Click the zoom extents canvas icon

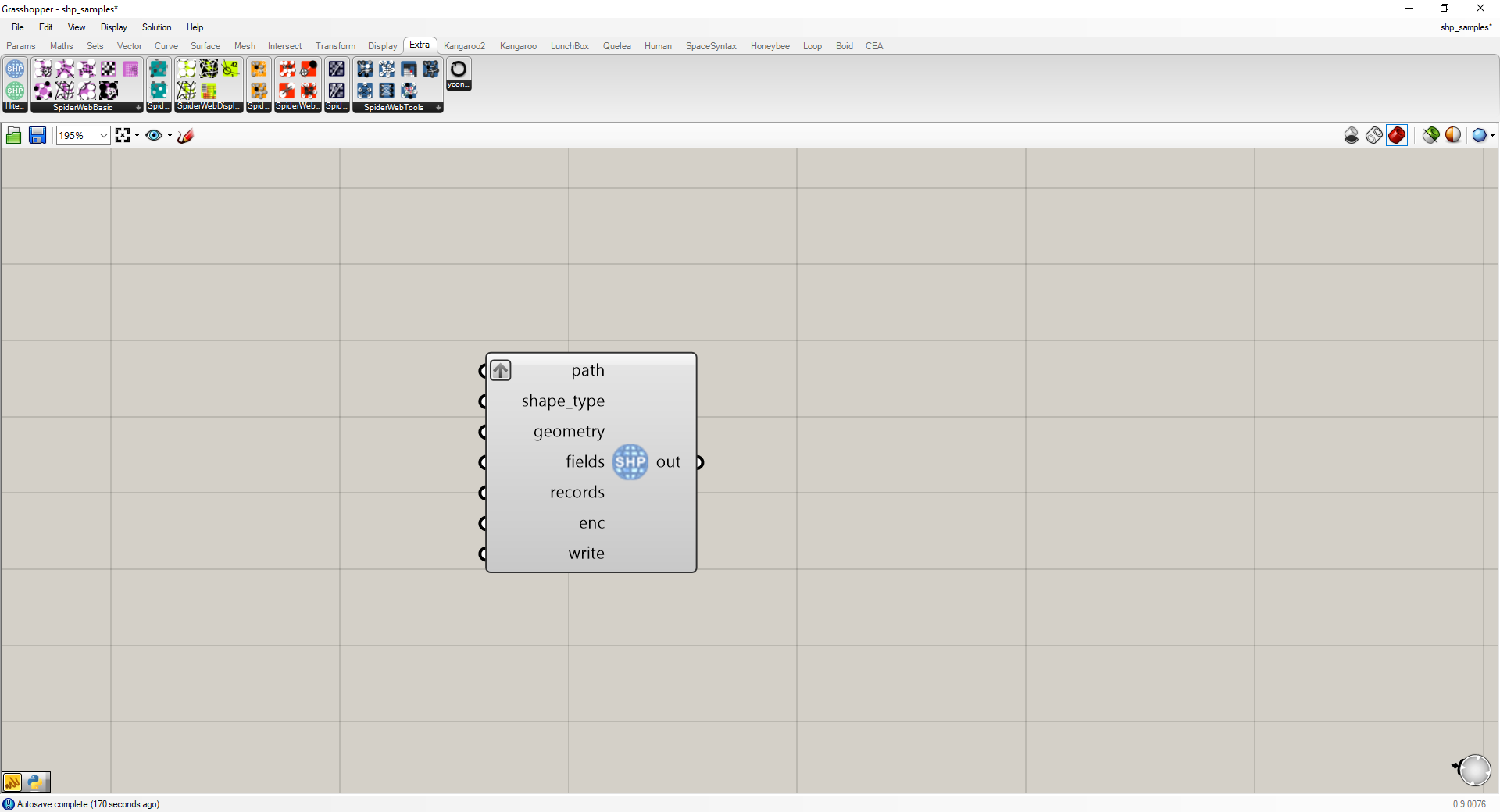123,135
